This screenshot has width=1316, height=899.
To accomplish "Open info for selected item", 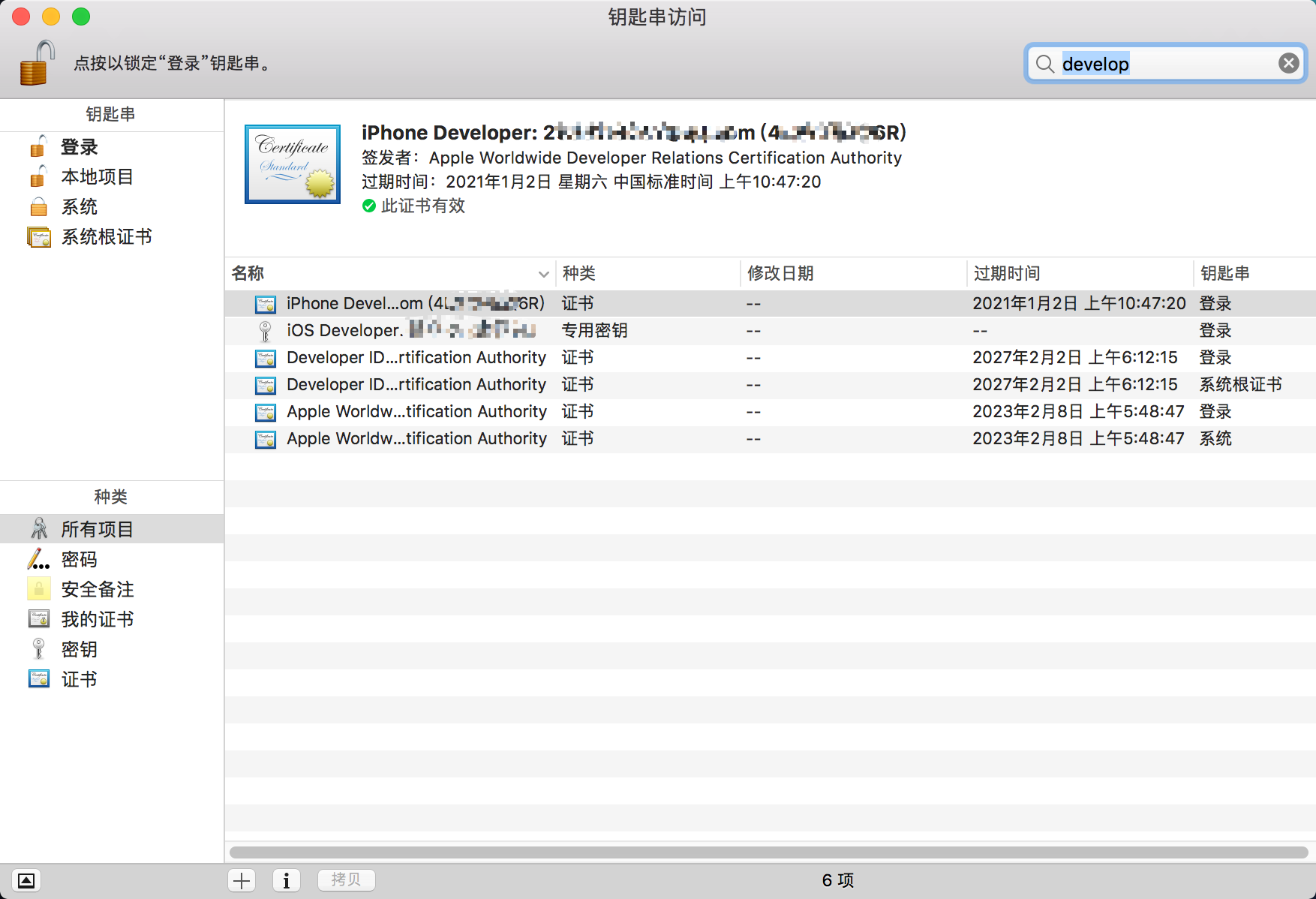I will click(286, 880).
